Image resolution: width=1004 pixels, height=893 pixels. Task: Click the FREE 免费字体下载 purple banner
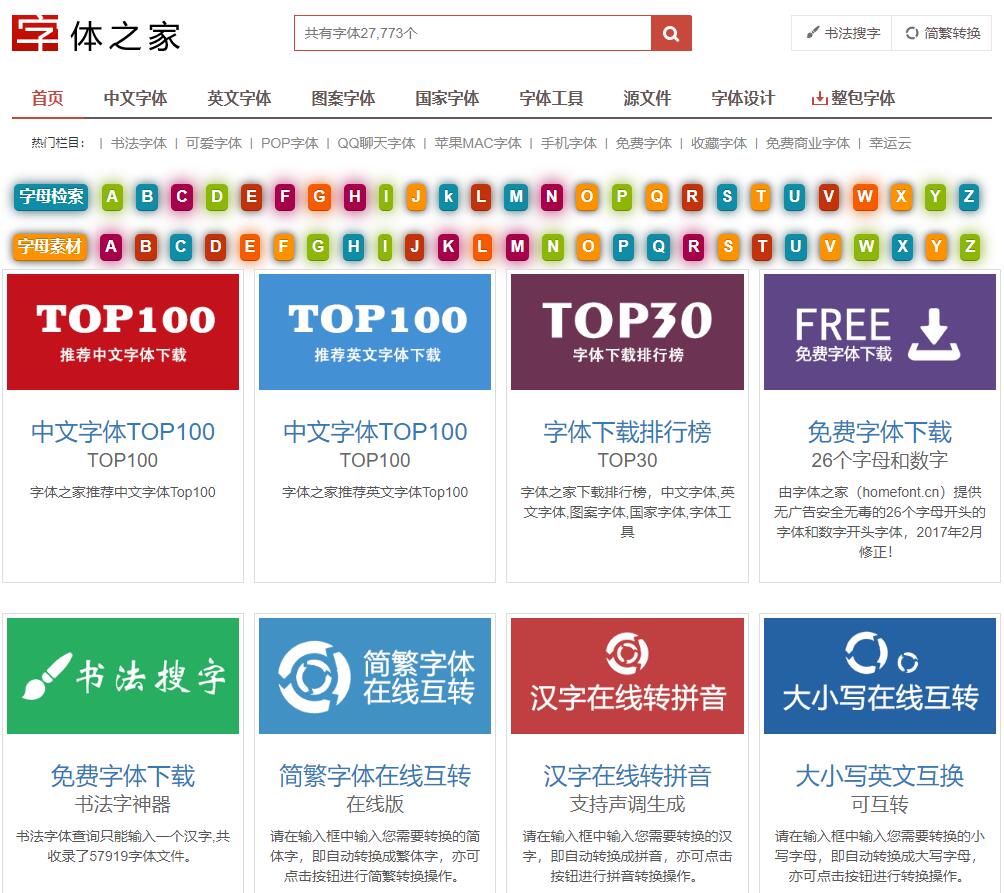click(x=879, y=331)
